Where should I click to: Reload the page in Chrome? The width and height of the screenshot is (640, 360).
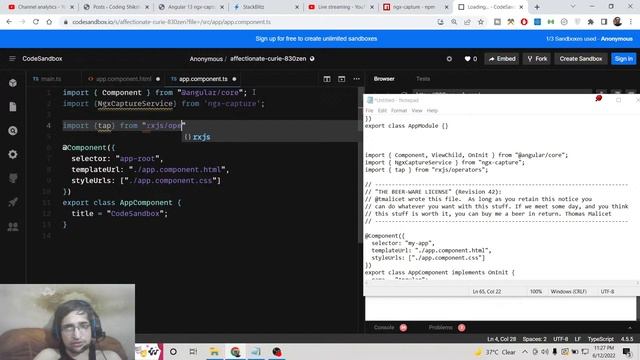pos(36,22)
